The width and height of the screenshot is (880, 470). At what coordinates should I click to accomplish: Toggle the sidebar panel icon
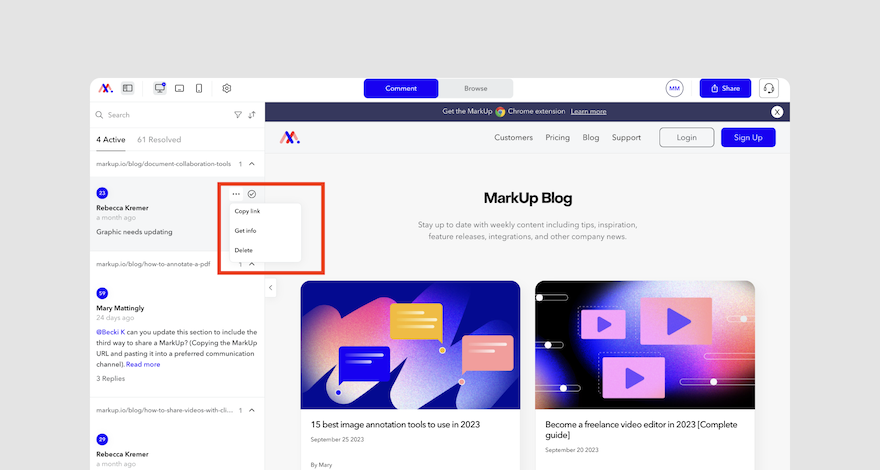[128, 88]
